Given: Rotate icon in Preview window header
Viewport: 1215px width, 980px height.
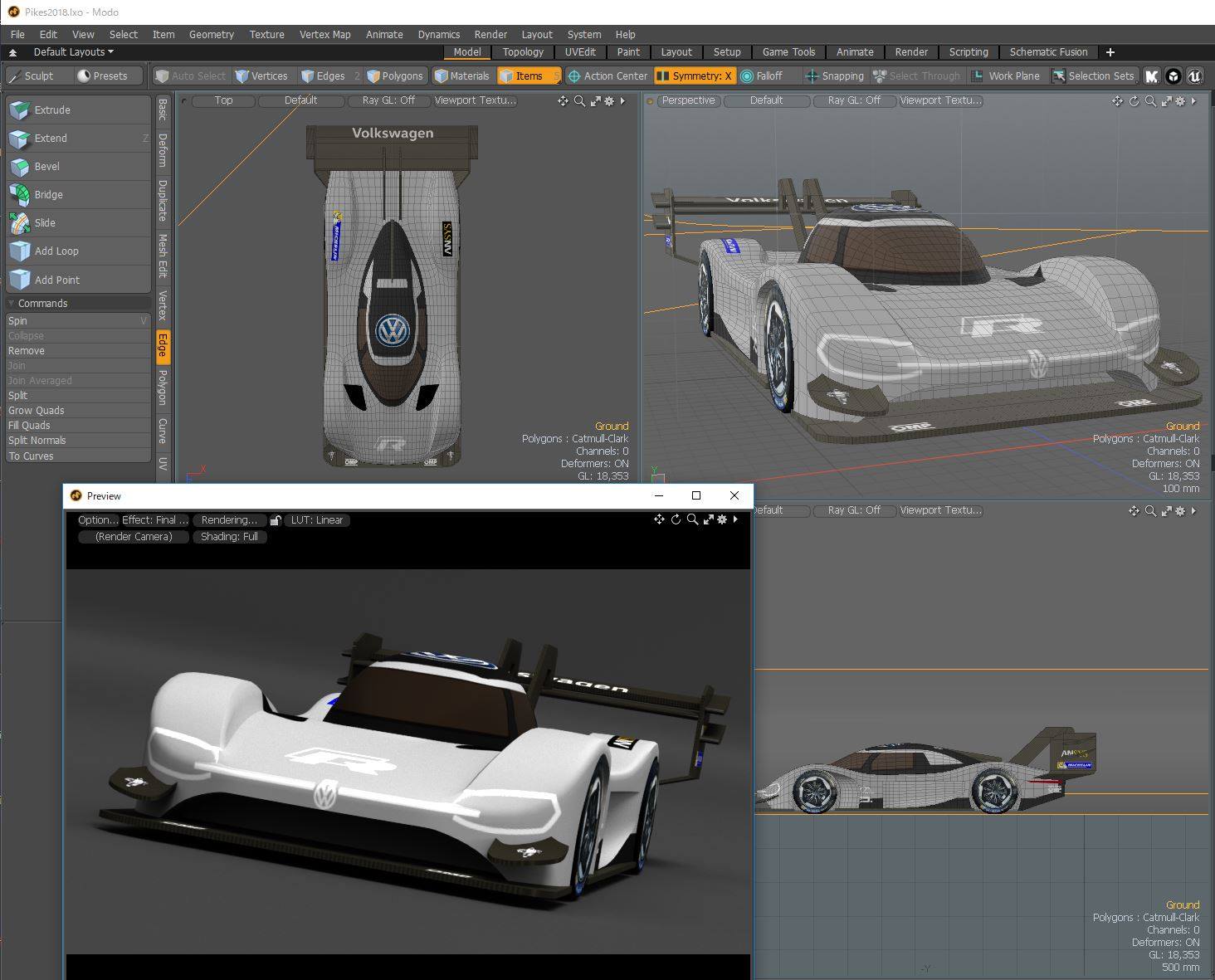Looking at the screenshot, I should click(676, 519).
